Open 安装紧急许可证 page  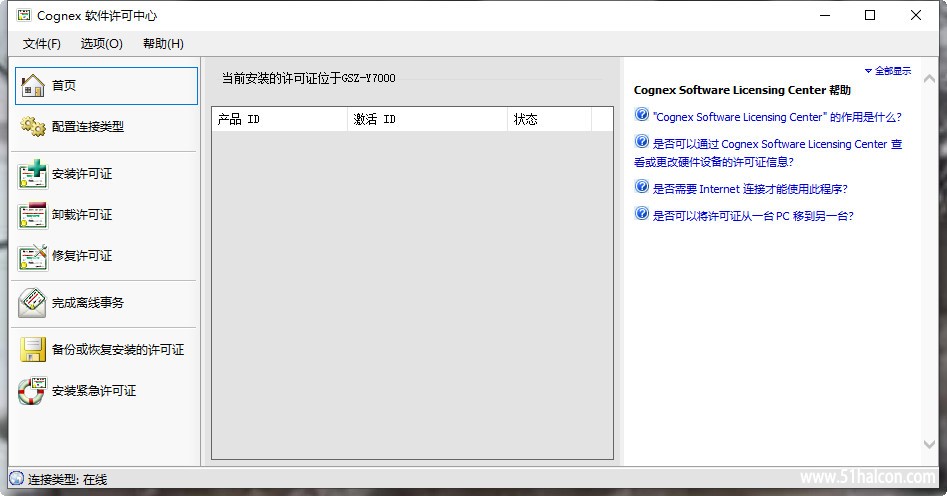(x=94, y=391)
